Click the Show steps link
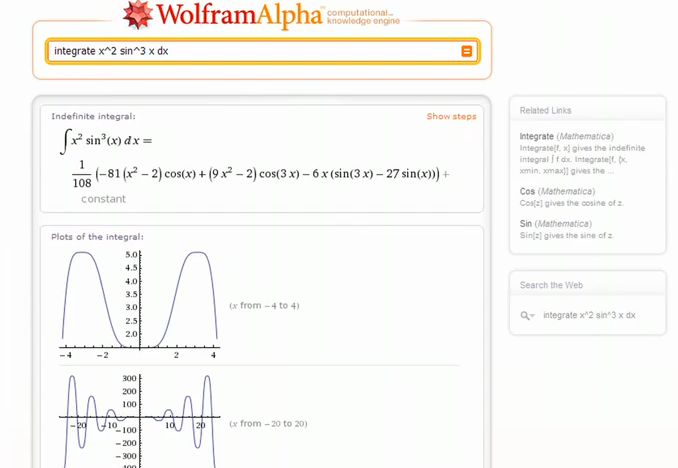678x468 pixels. tap(451, 116)
